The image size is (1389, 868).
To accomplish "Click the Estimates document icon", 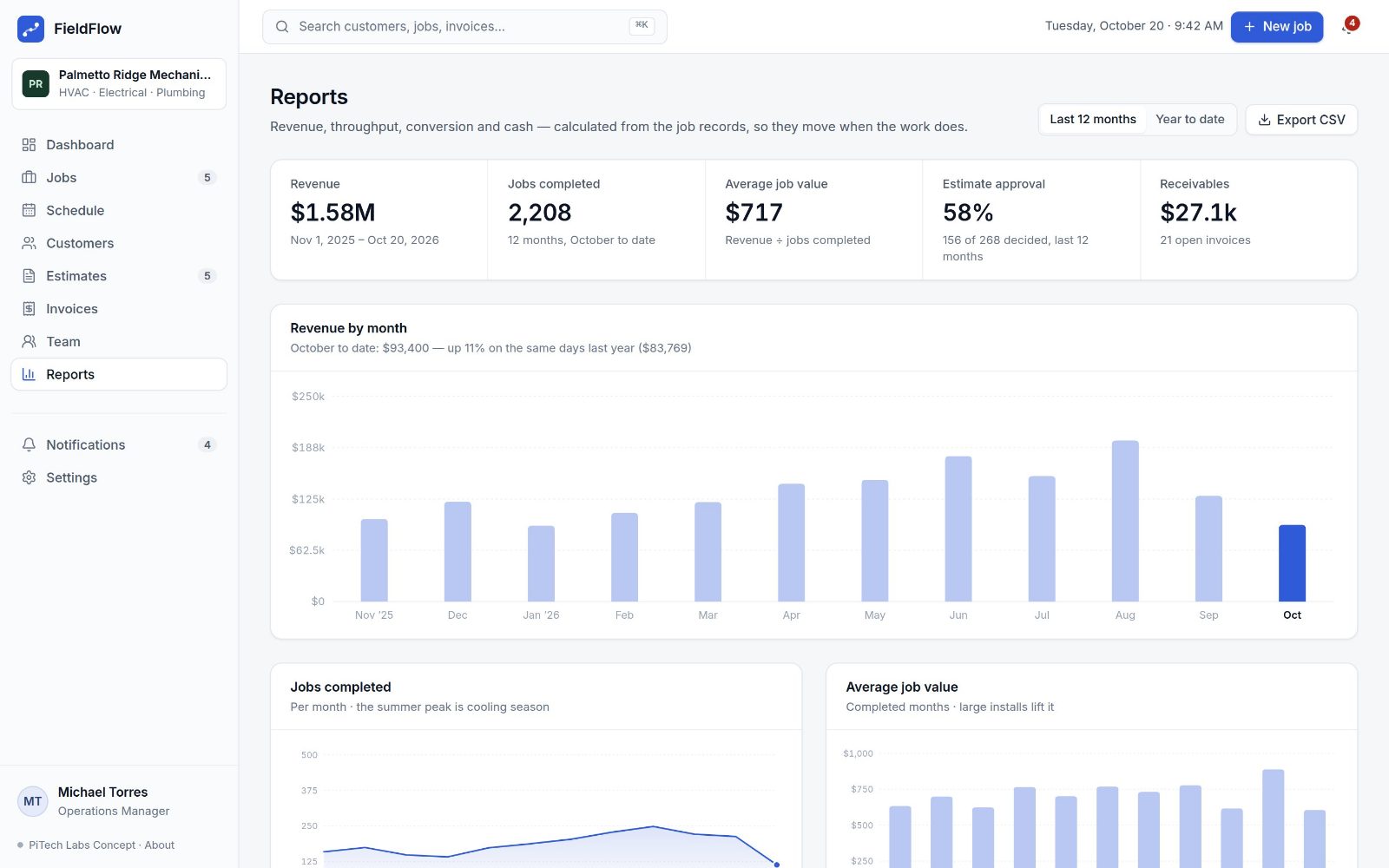I will [x=29, y=276].
